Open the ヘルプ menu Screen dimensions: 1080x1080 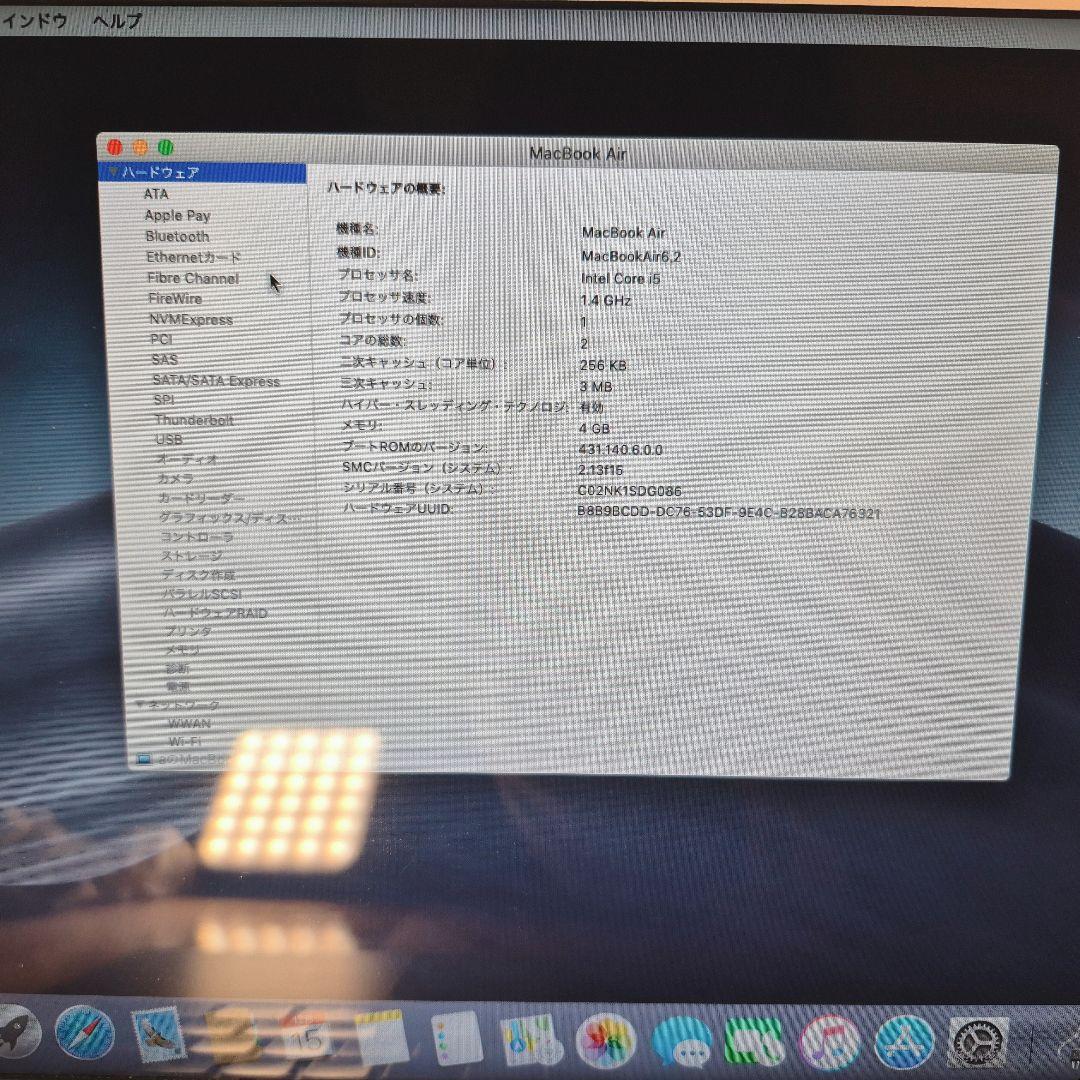115,18
